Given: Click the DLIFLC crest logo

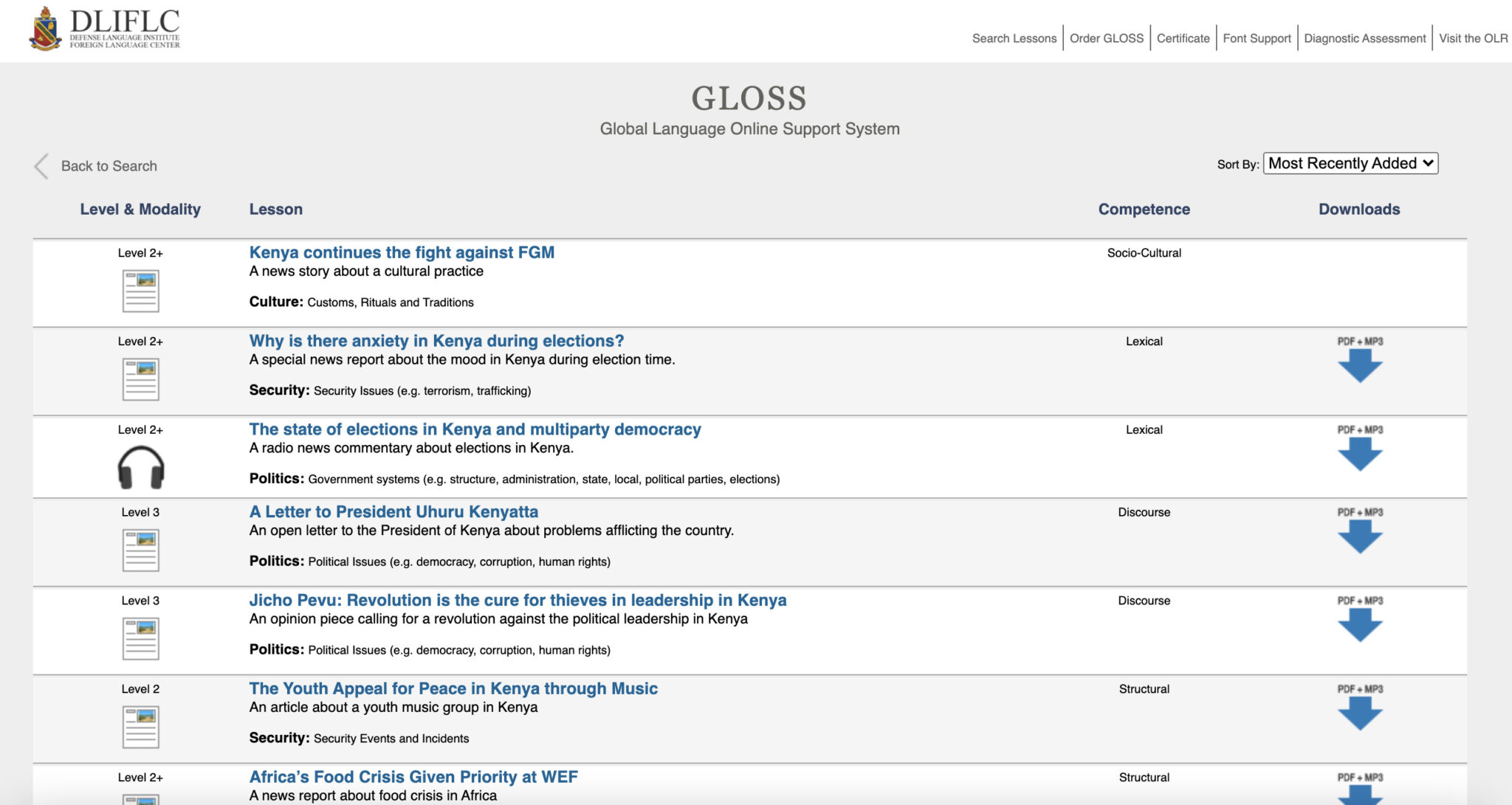Looking at the screenshot, I should [45, 29].
